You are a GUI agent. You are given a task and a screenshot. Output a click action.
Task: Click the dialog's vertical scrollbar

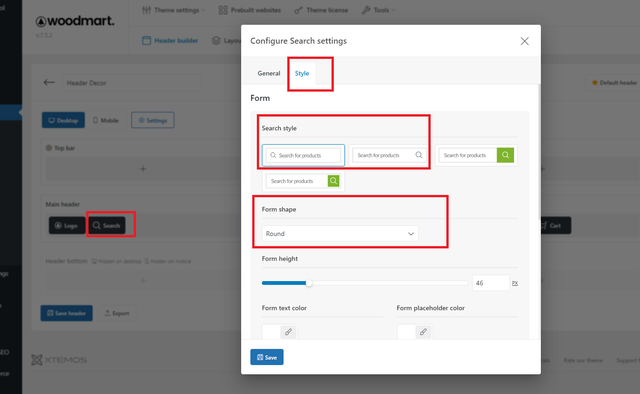pyautogui.click(x=540, y=151)
